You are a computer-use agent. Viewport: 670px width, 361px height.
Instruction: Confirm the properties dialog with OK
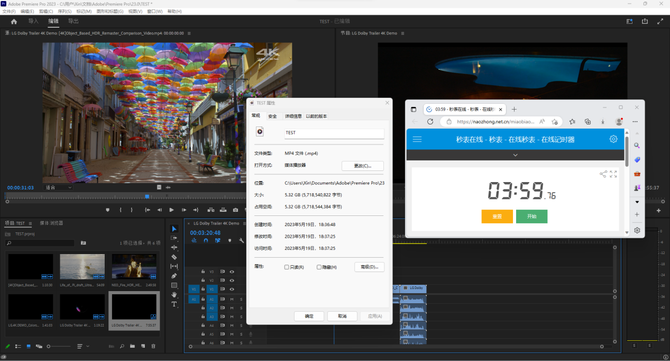coord(309,316)
